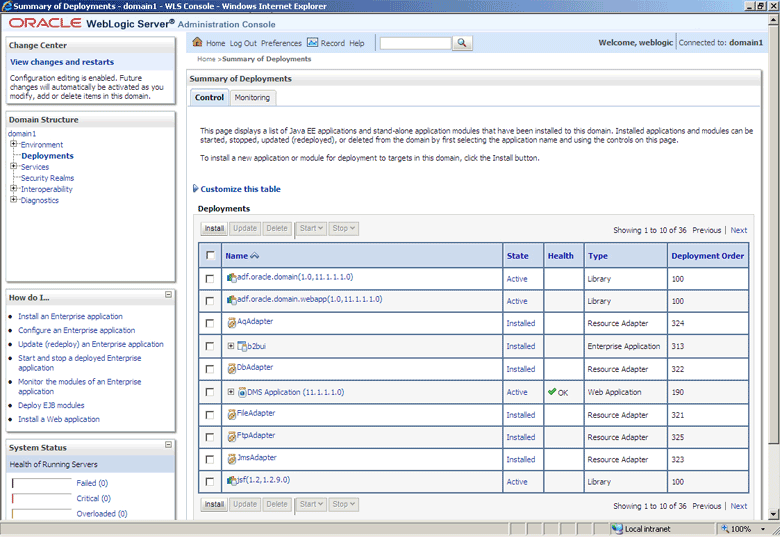The height and width of the screenshot is (537, 780).
Task: Check the box for adf.oracle.domain.webapp
Action: tap(210, 301)
